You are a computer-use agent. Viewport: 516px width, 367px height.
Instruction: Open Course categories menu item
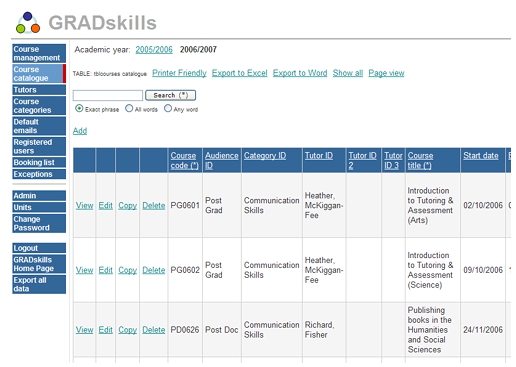[x=39, y=106]
